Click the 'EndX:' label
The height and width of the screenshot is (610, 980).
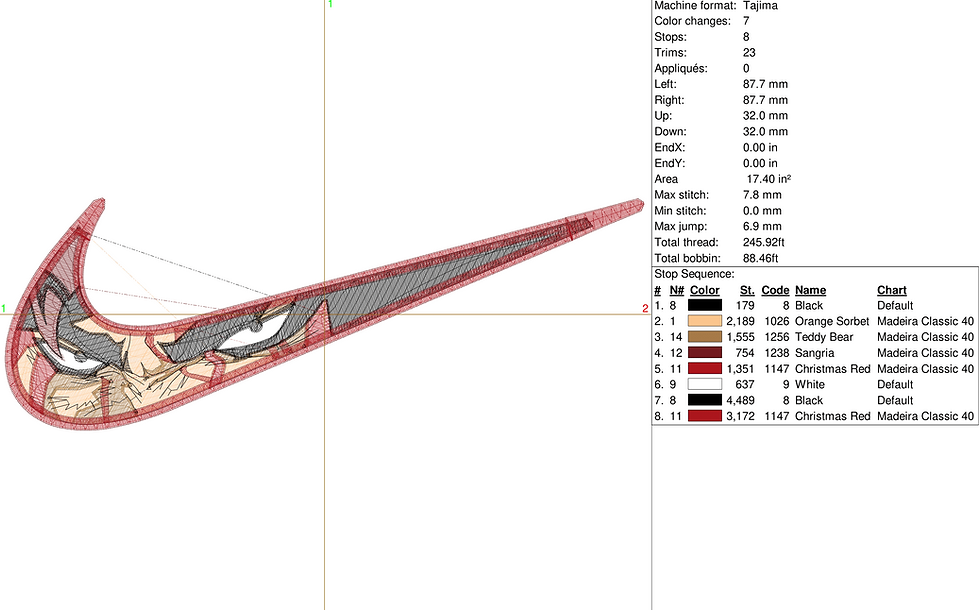(669, 148)
